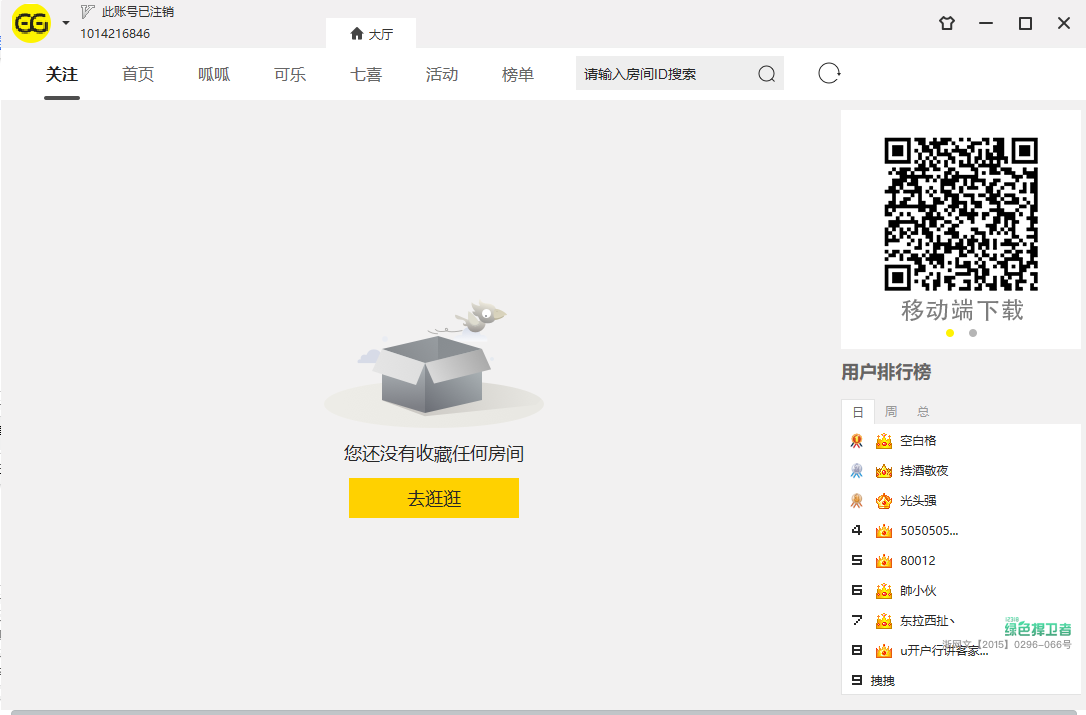Minimize the window
This screenshot has width=1086, height=715.
[x=986, y=23]
